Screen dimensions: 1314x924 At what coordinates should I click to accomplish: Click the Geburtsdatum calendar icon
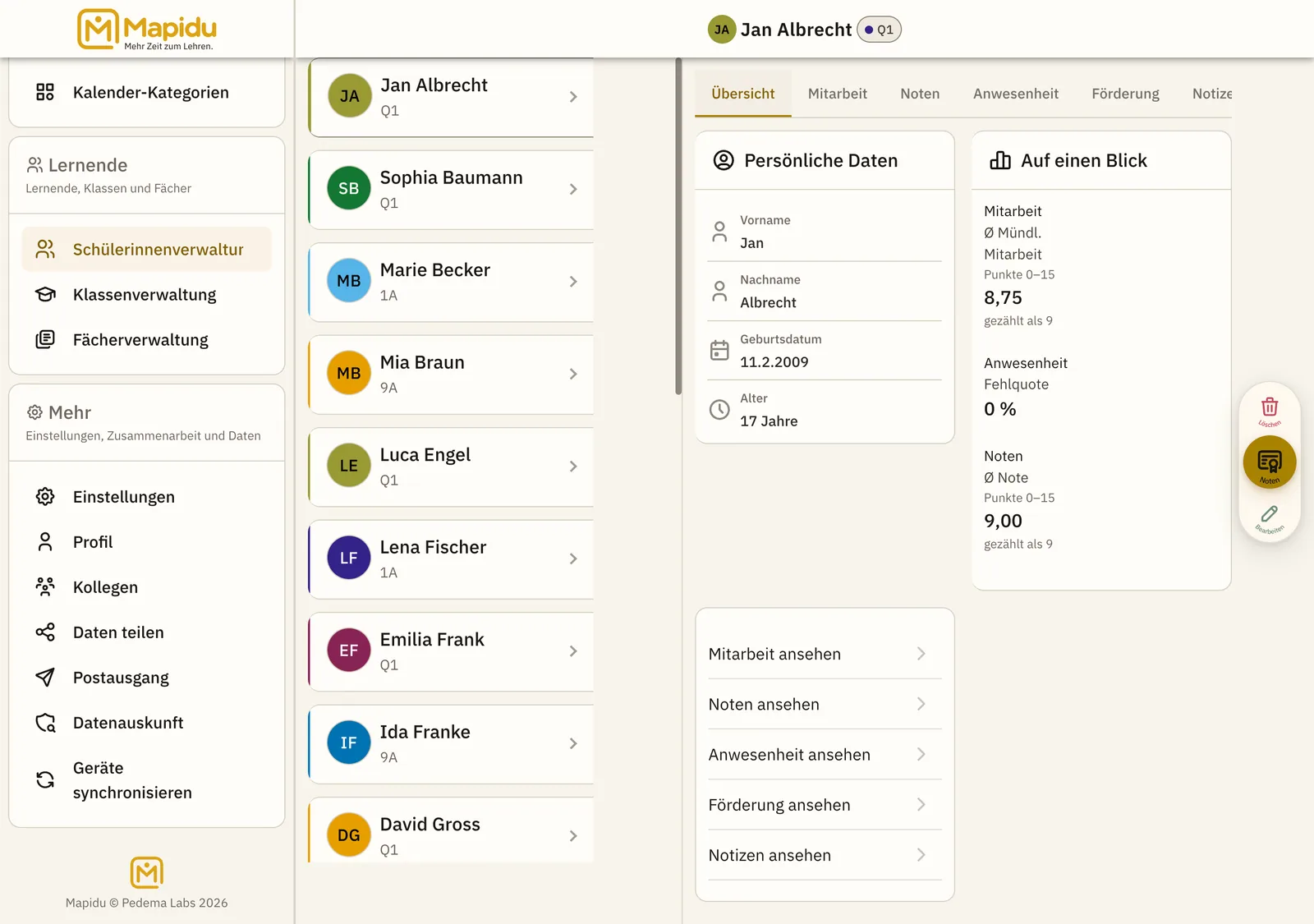coord(719,351)
